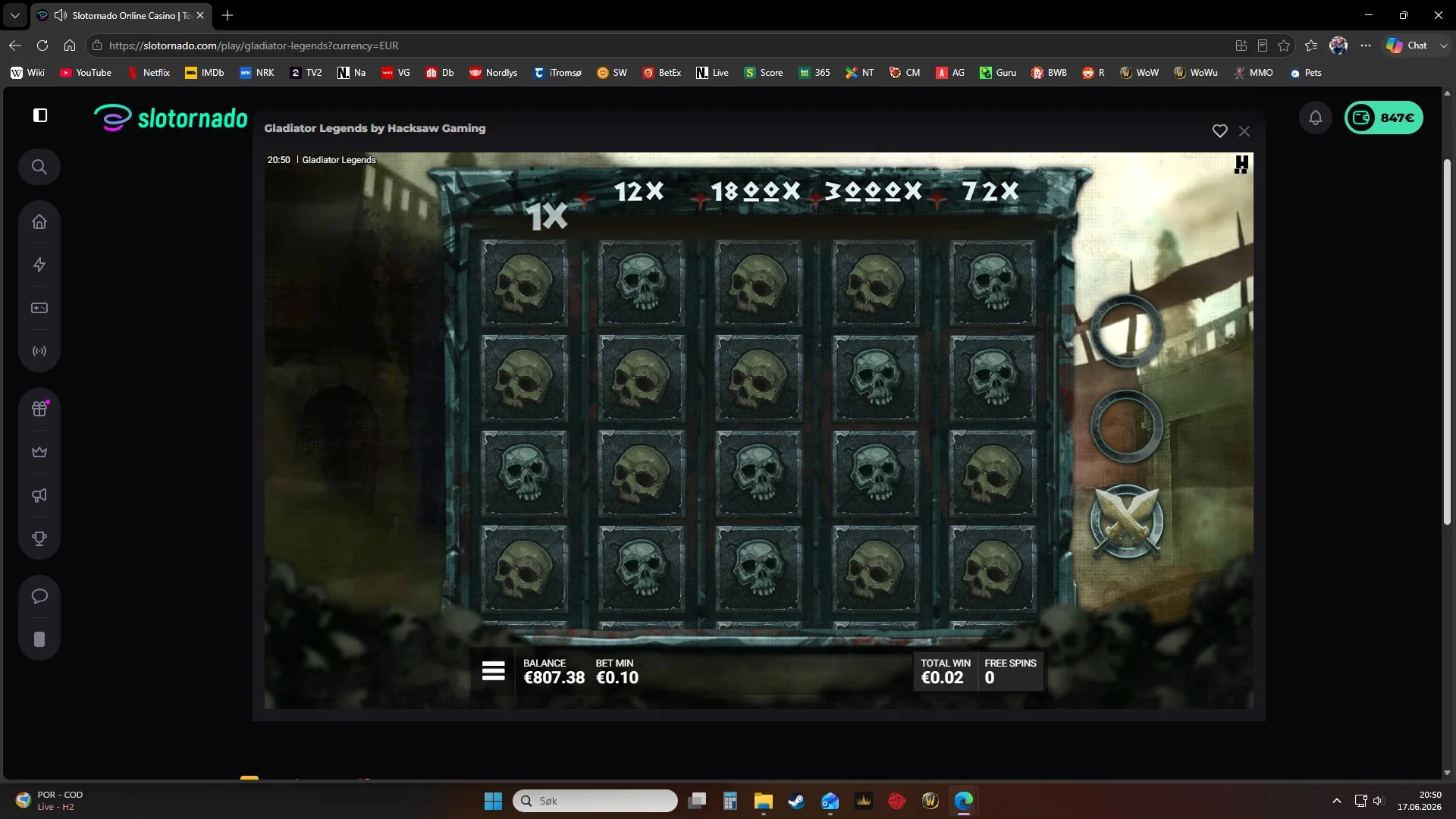
Task: Click the Hacksaw Gaming H logo
Action: click(x=1241, y=165)
